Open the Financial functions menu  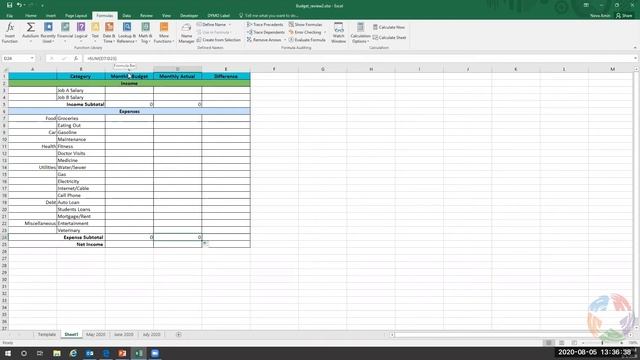pos(65,33)
